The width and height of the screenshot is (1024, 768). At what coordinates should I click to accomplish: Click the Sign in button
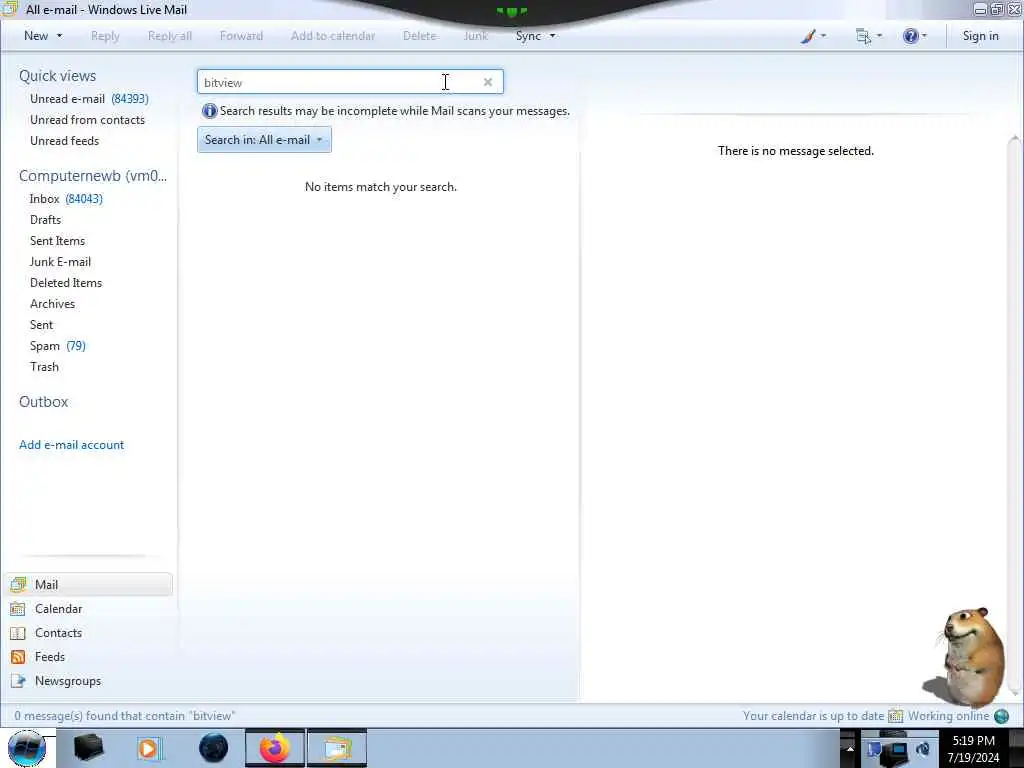tap(980, 36)
